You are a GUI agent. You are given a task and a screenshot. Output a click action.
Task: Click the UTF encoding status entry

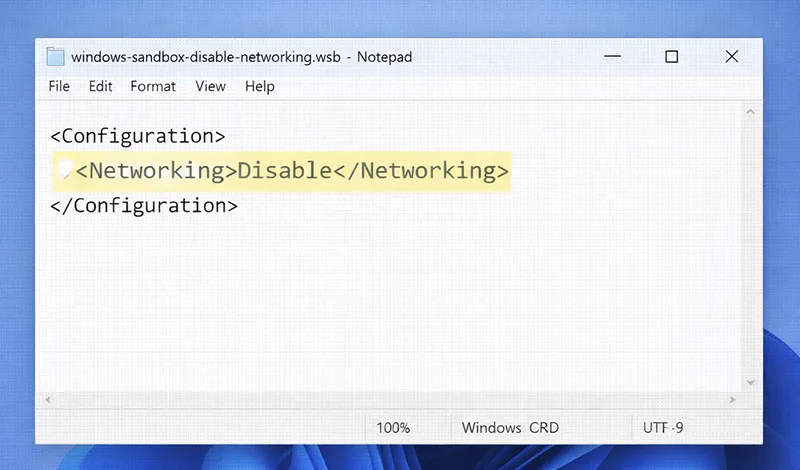(663, 428)
